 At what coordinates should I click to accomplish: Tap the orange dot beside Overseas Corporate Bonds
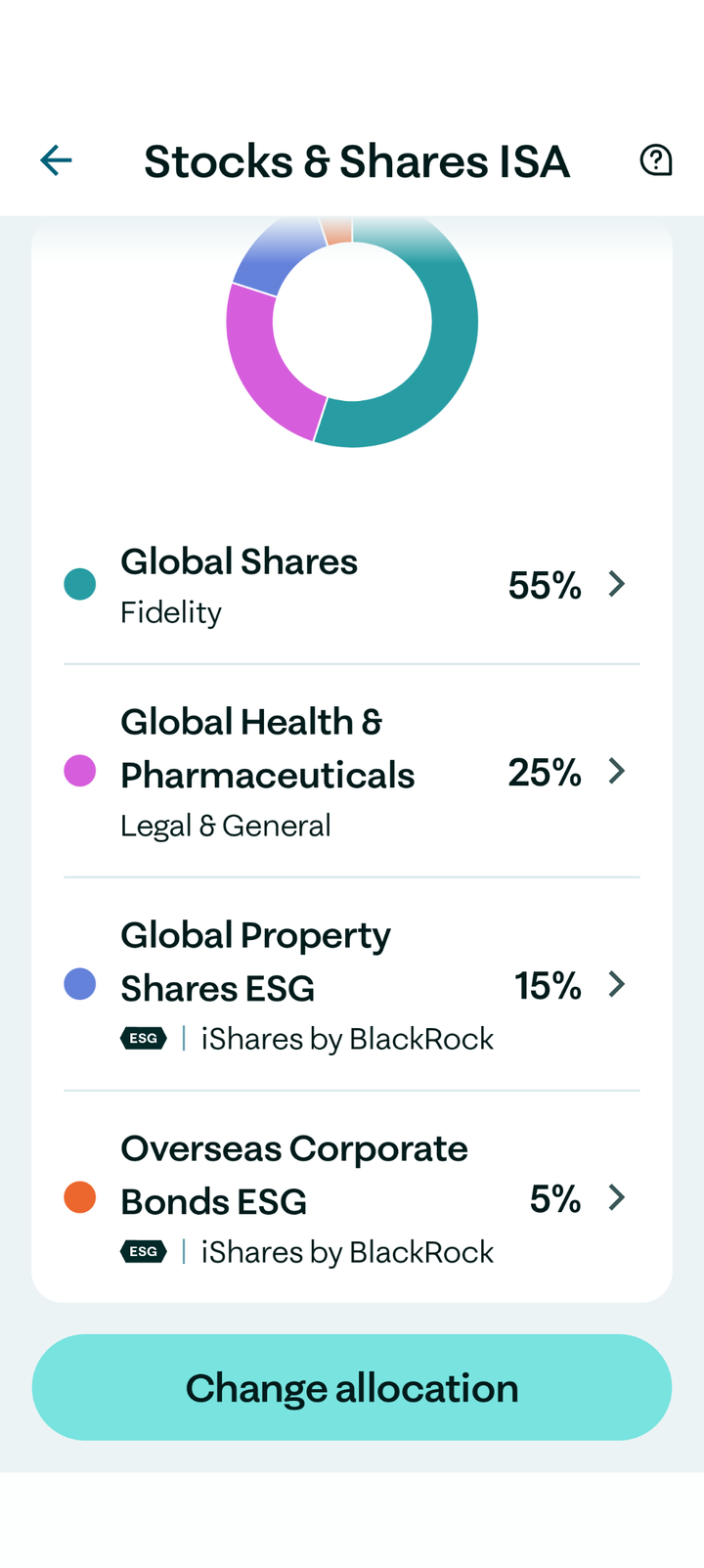[x=80, y=1197]
